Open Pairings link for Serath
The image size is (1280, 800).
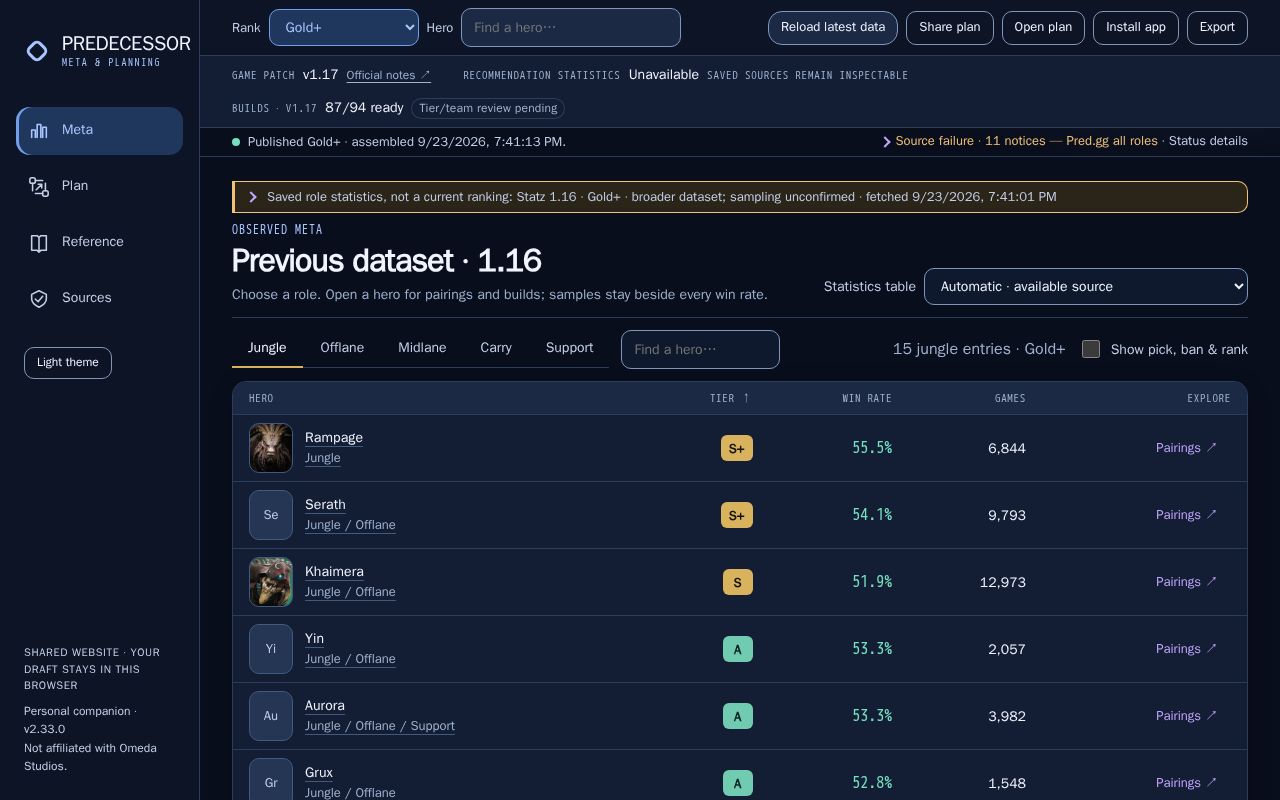(x=1187, y=515)
